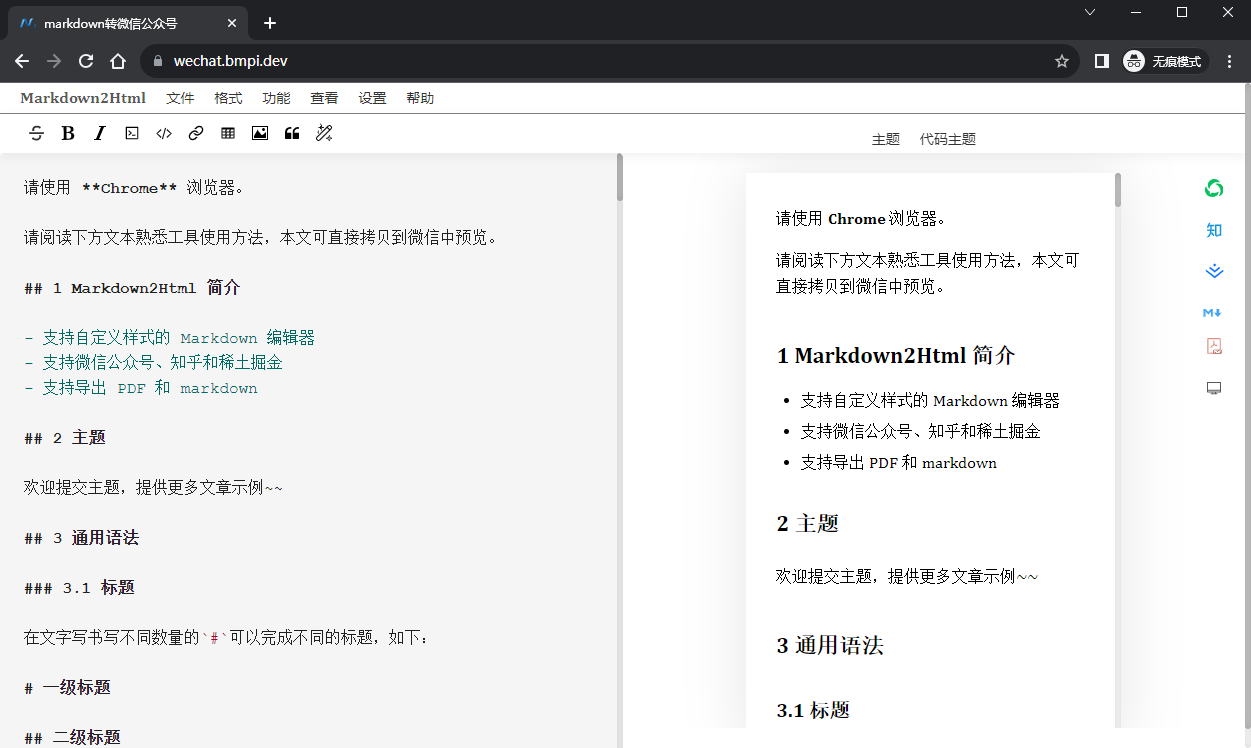Copy to WeChat using green icon
This screenshot has height=748, width=1251.
pos(1214,188)
